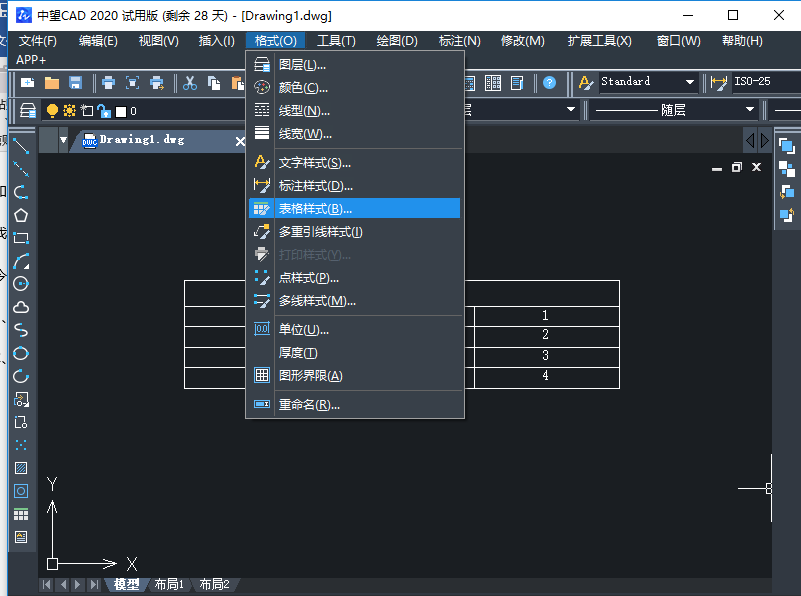
Task: Open the Layer Properties Manager icon
Action: click(x=30, y=110)
